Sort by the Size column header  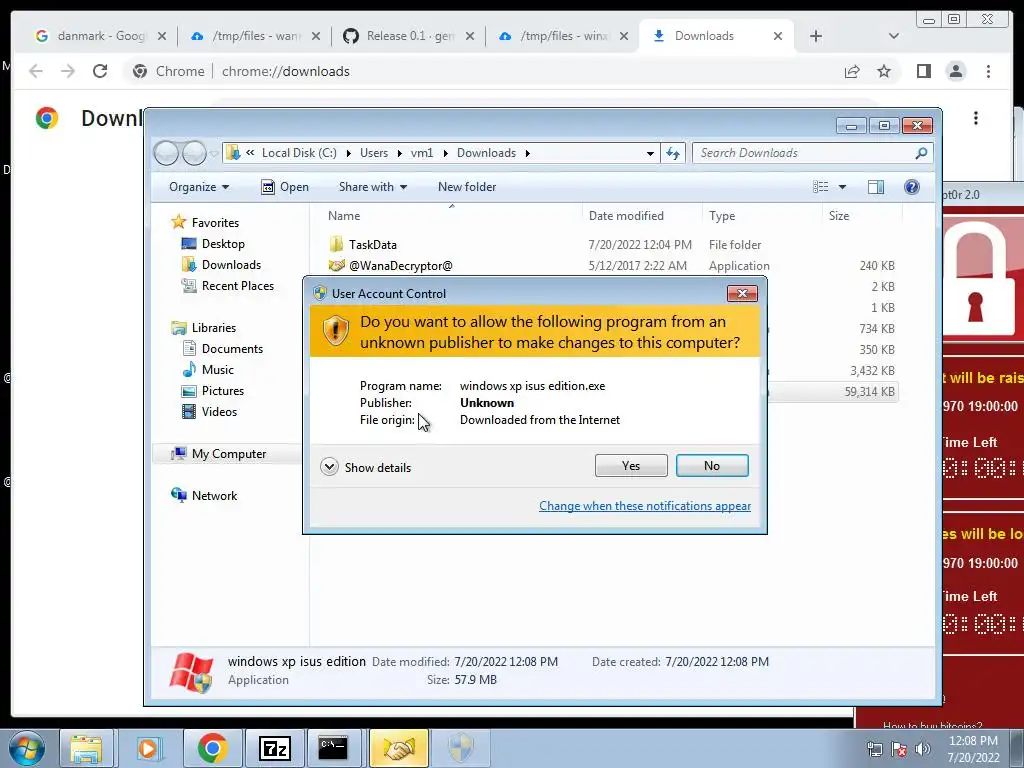(839, 216)
